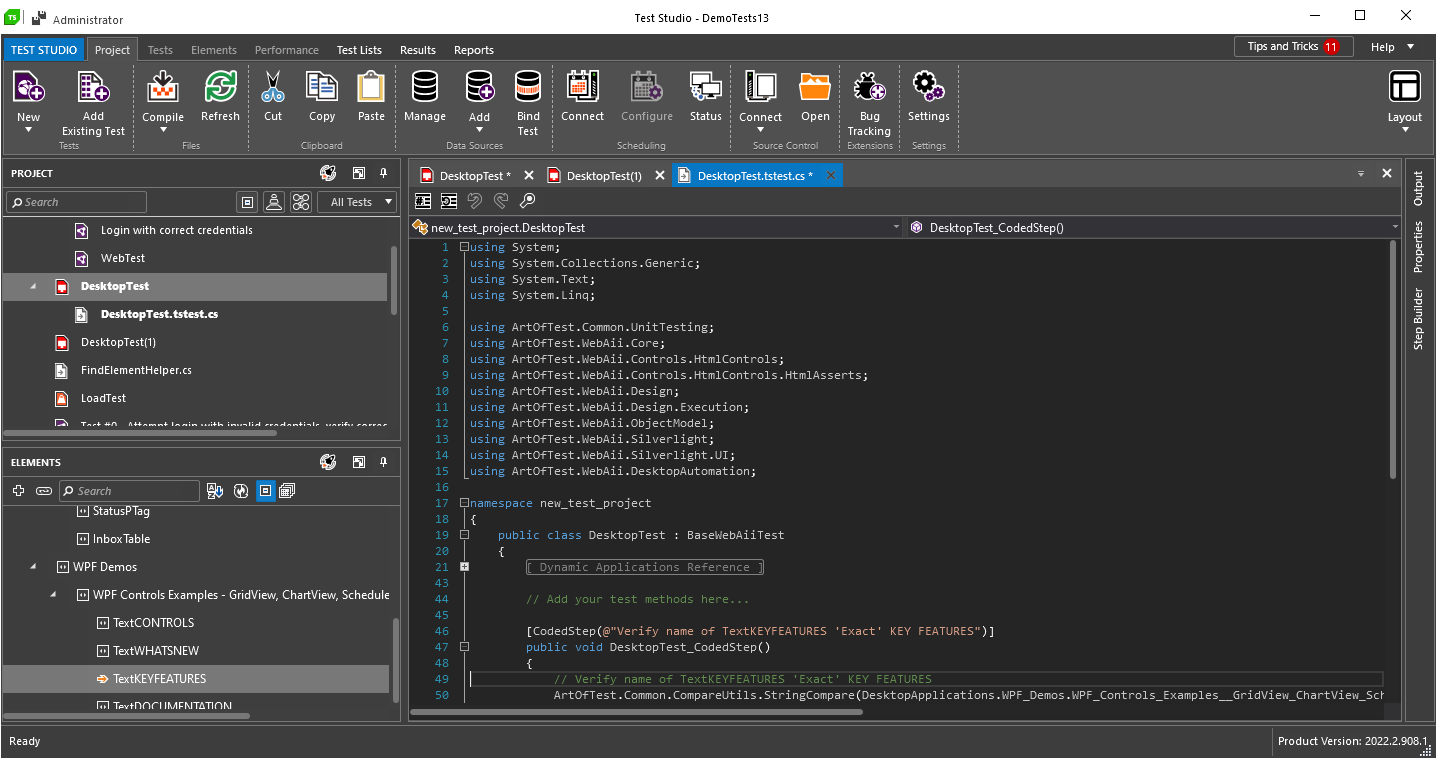1437x759 pixels.
Task: Click the Project panel search field
Action: [x=76, y=202]
